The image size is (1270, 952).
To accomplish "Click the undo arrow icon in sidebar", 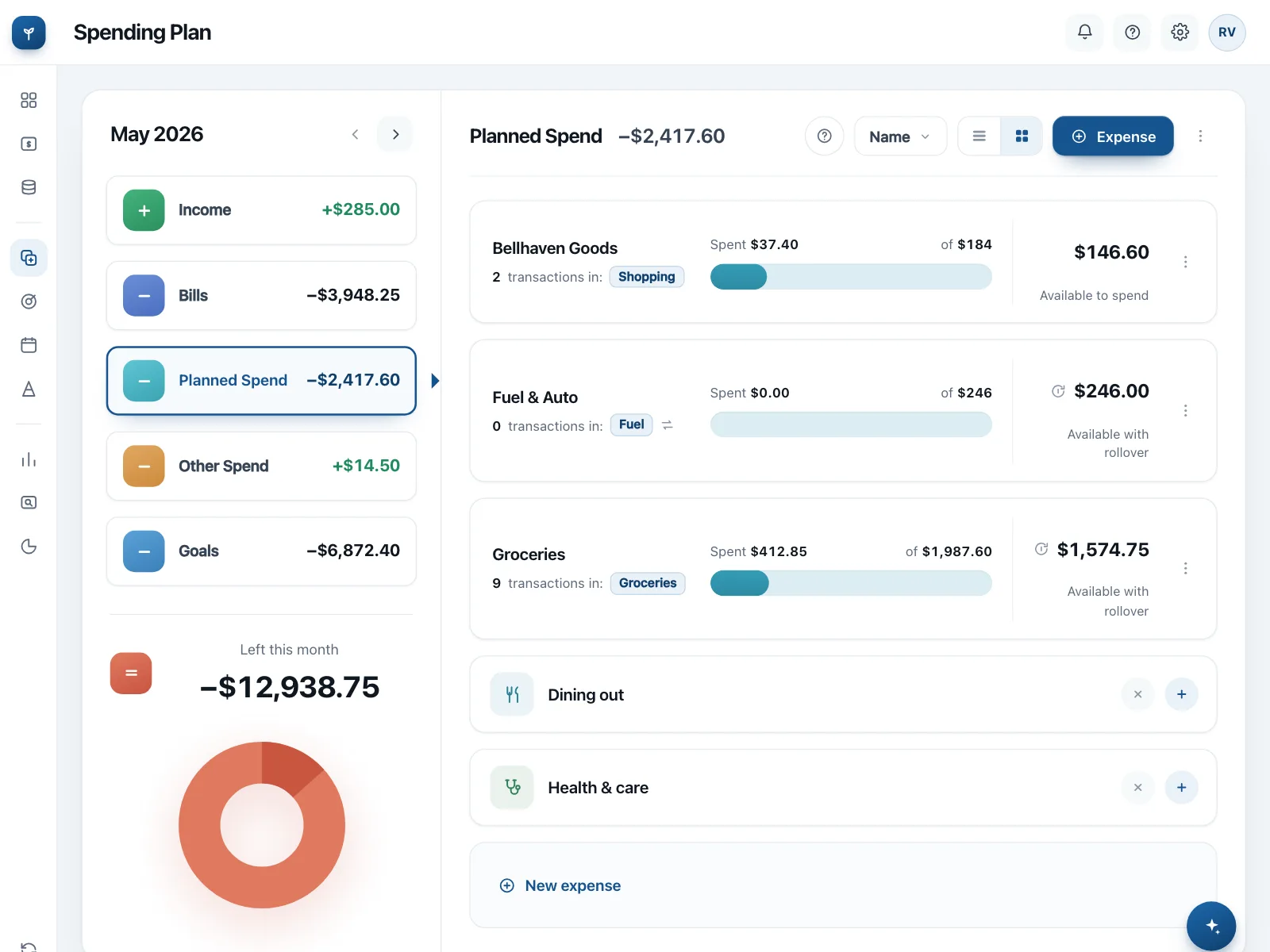I will coord(29,946).
